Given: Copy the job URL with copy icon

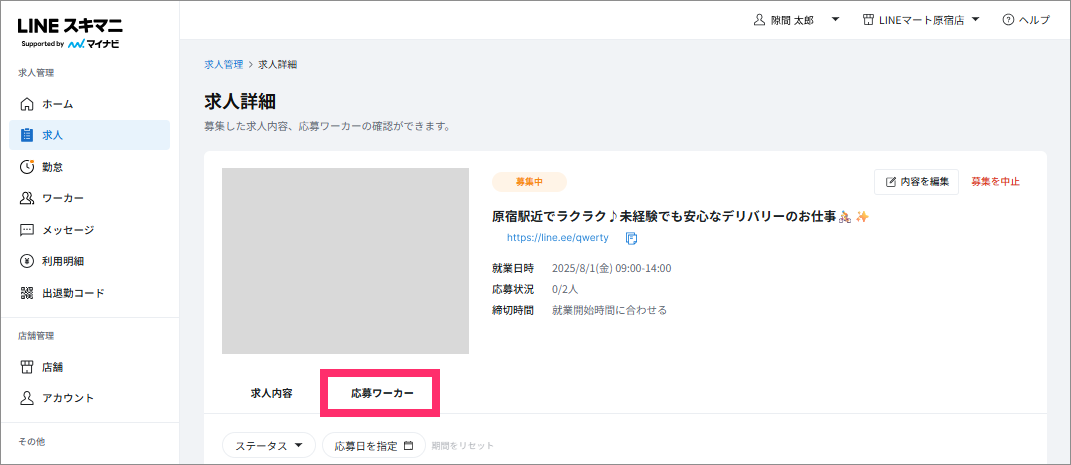Looking at the screenshot, I should click(632, 238).
